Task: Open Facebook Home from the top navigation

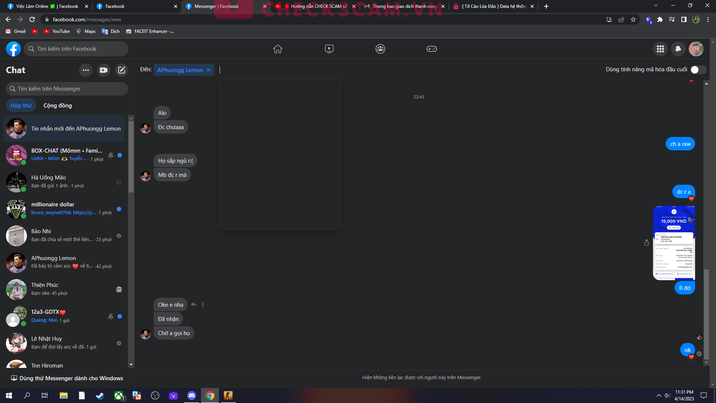Action: click(278, 48)
